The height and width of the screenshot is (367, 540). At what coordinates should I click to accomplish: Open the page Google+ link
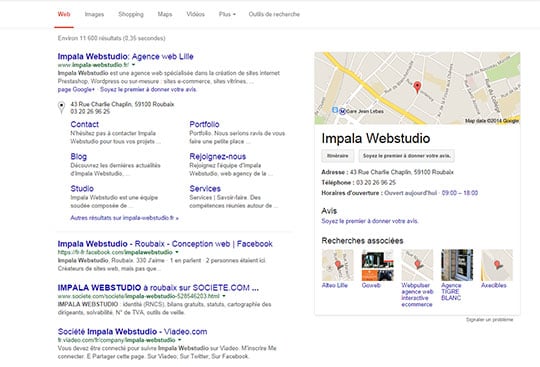point(76,90)
